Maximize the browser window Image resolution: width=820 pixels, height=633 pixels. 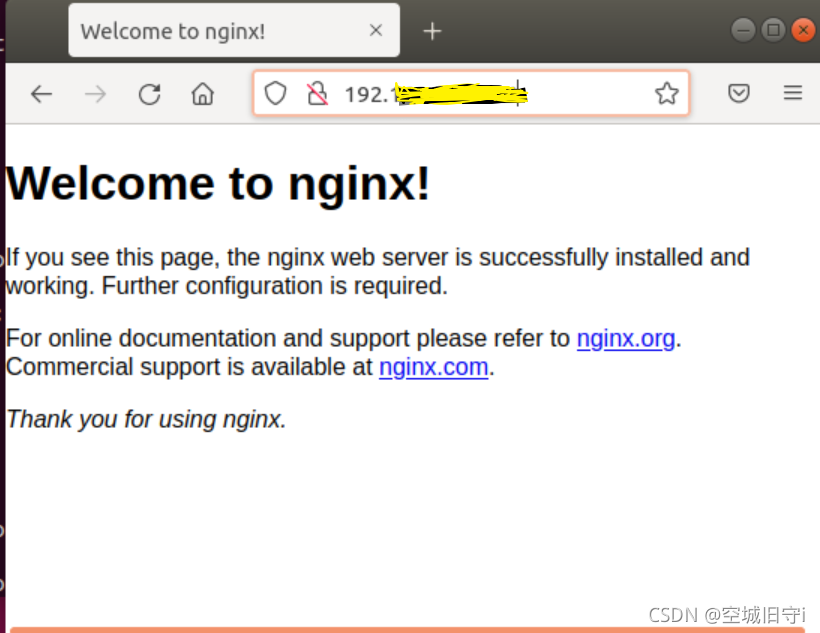(773, 30)
